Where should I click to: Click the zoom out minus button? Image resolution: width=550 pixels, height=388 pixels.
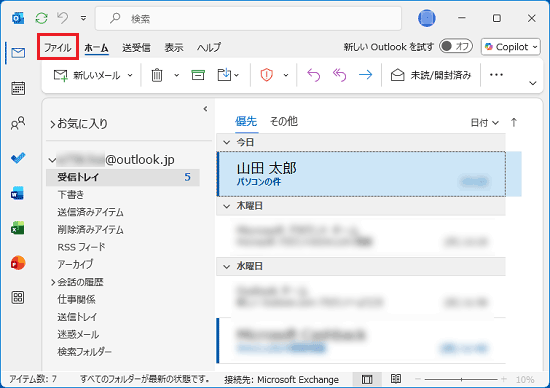click(418, 379)
